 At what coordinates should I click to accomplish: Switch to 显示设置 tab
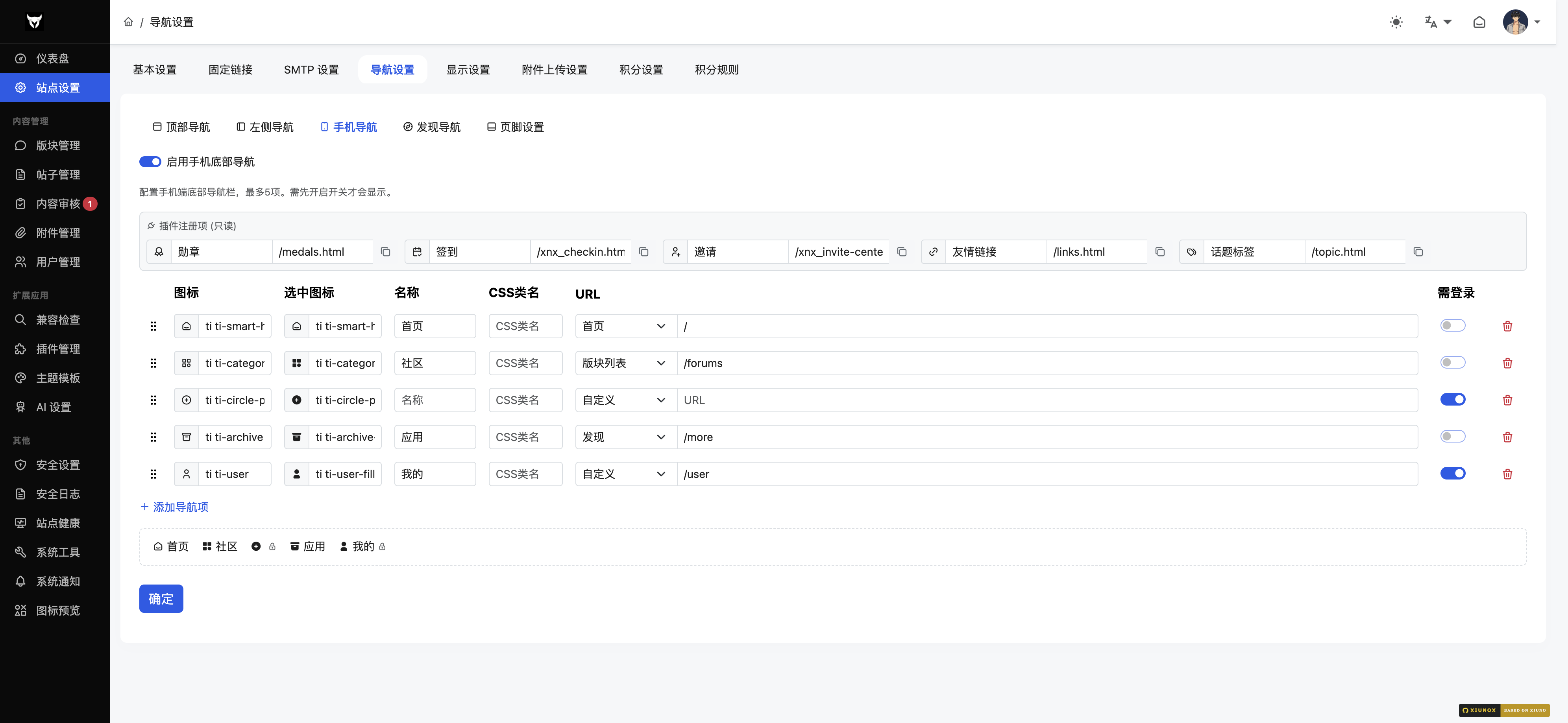(x=468, y=70)
